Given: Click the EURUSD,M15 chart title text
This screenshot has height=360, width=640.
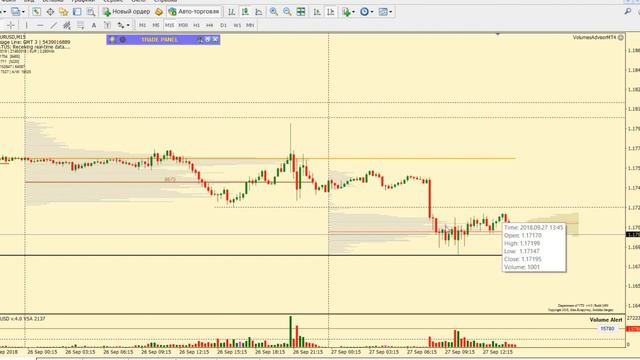Looking at the screenshot, I should pyautogui.click(x=13, y=37).
